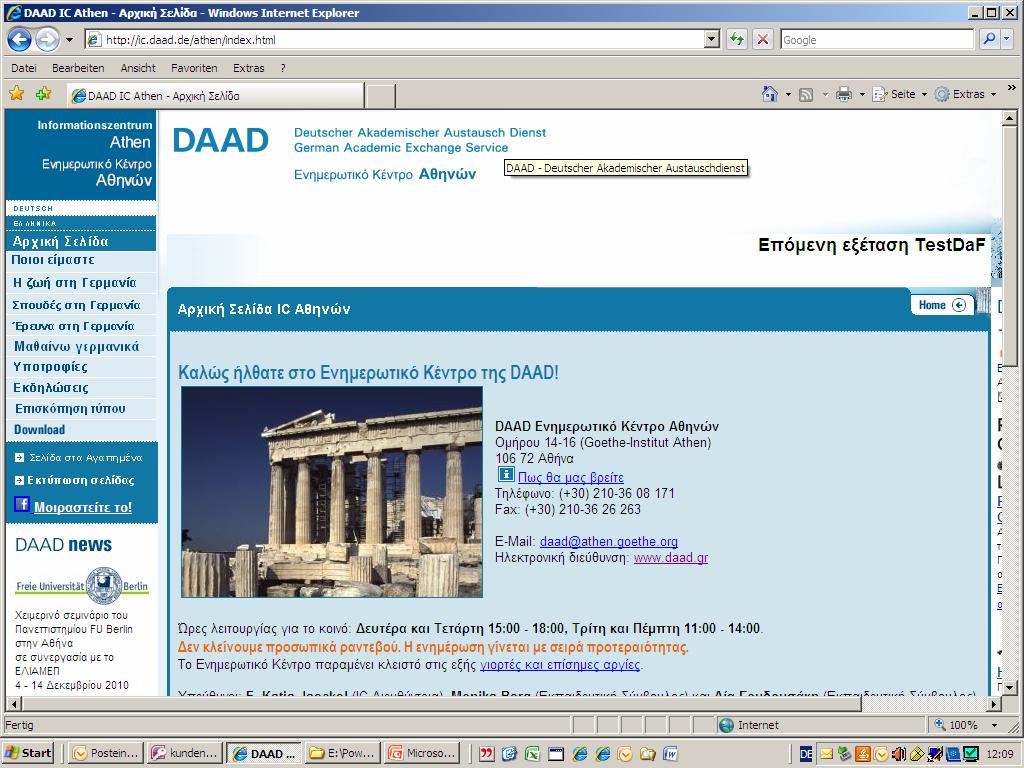Screen dimensions: 1024x768
Task: Click vertical scrollbar up arrow
Action: (x=1010, y=118)
